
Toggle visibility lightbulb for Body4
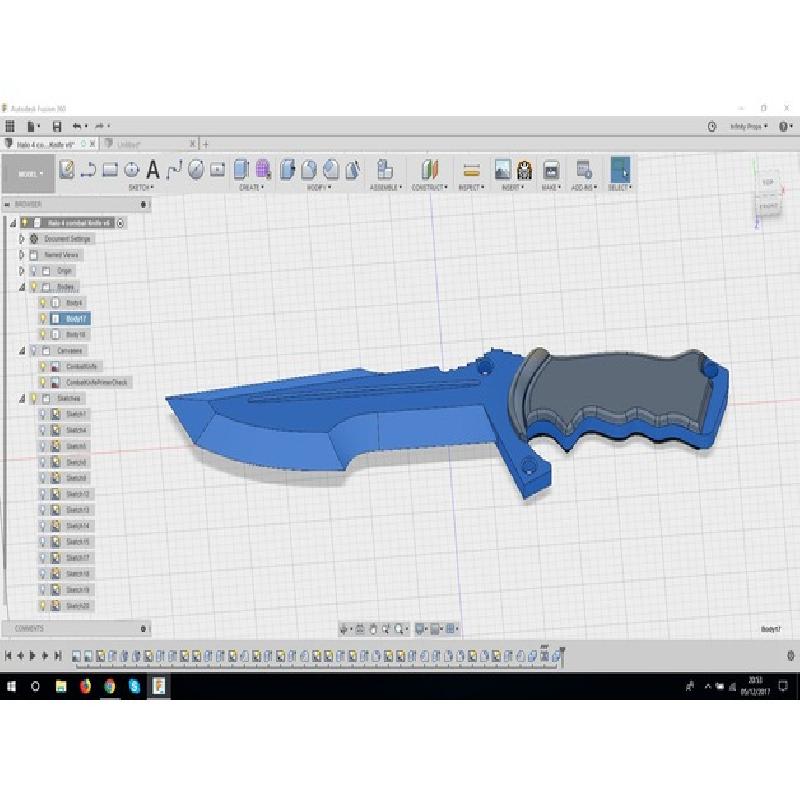click(x=43, y=303)
